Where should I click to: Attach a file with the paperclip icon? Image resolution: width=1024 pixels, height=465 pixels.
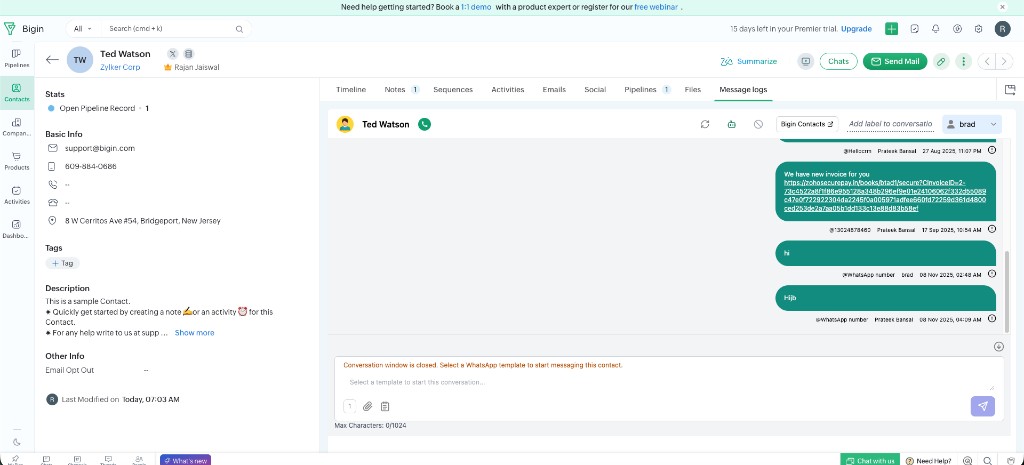(x=368, y=406)
